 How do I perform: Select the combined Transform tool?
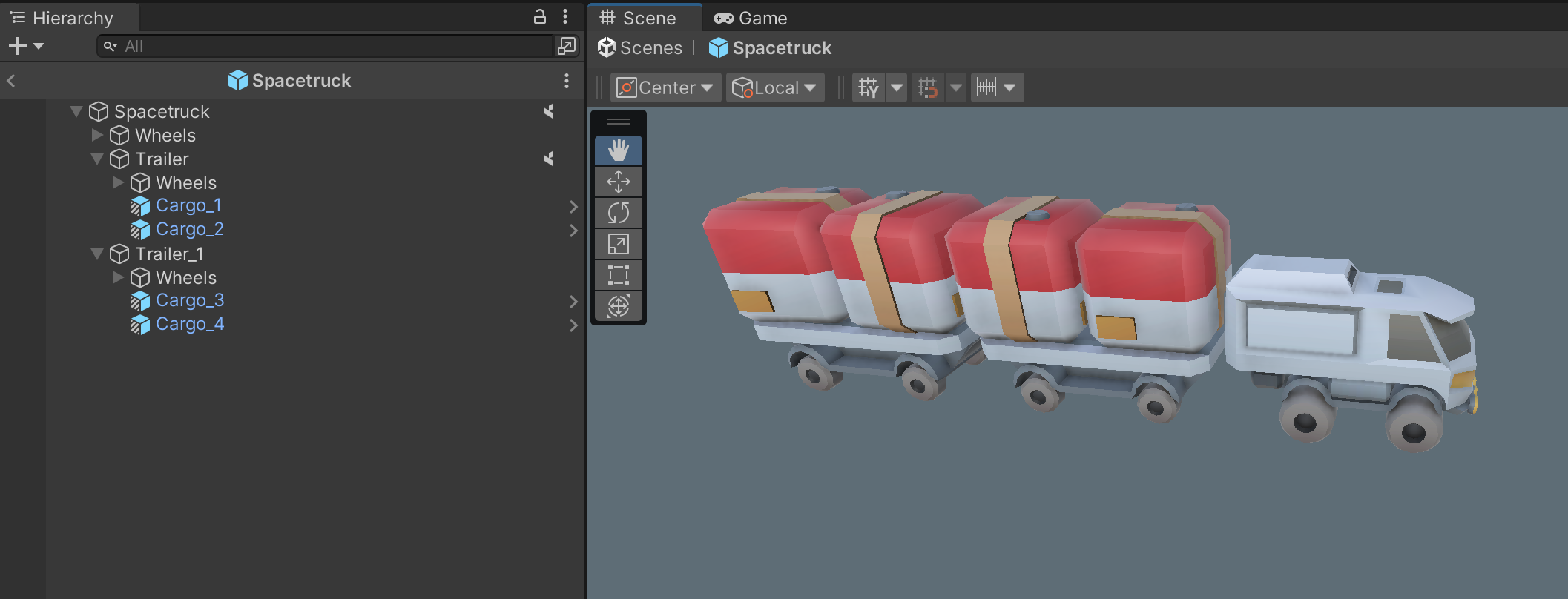point(618,306)
